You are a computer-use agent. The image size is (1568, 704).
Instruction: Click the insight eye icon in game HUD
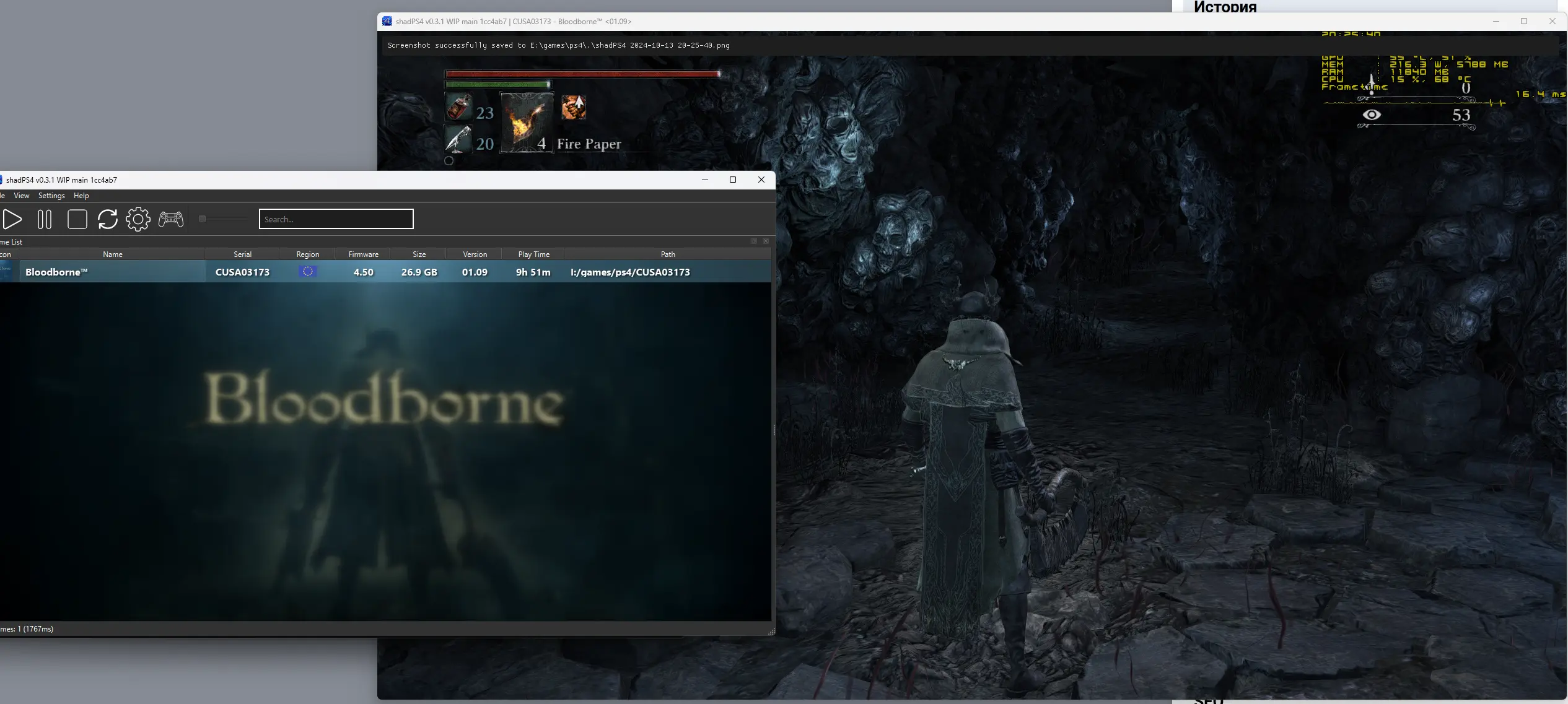pyautogui.click(x=1372, y=115)
